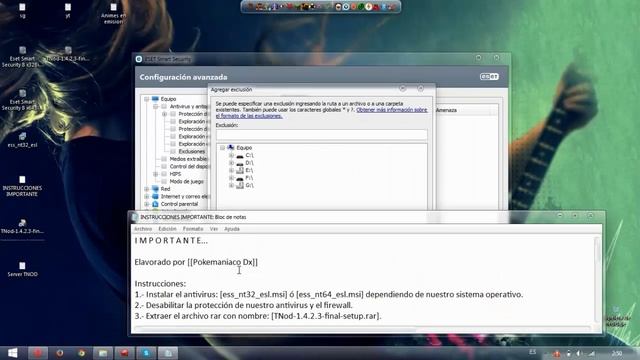
Task: Open Ayuda menu in Notepad
Action: [232, 229]
